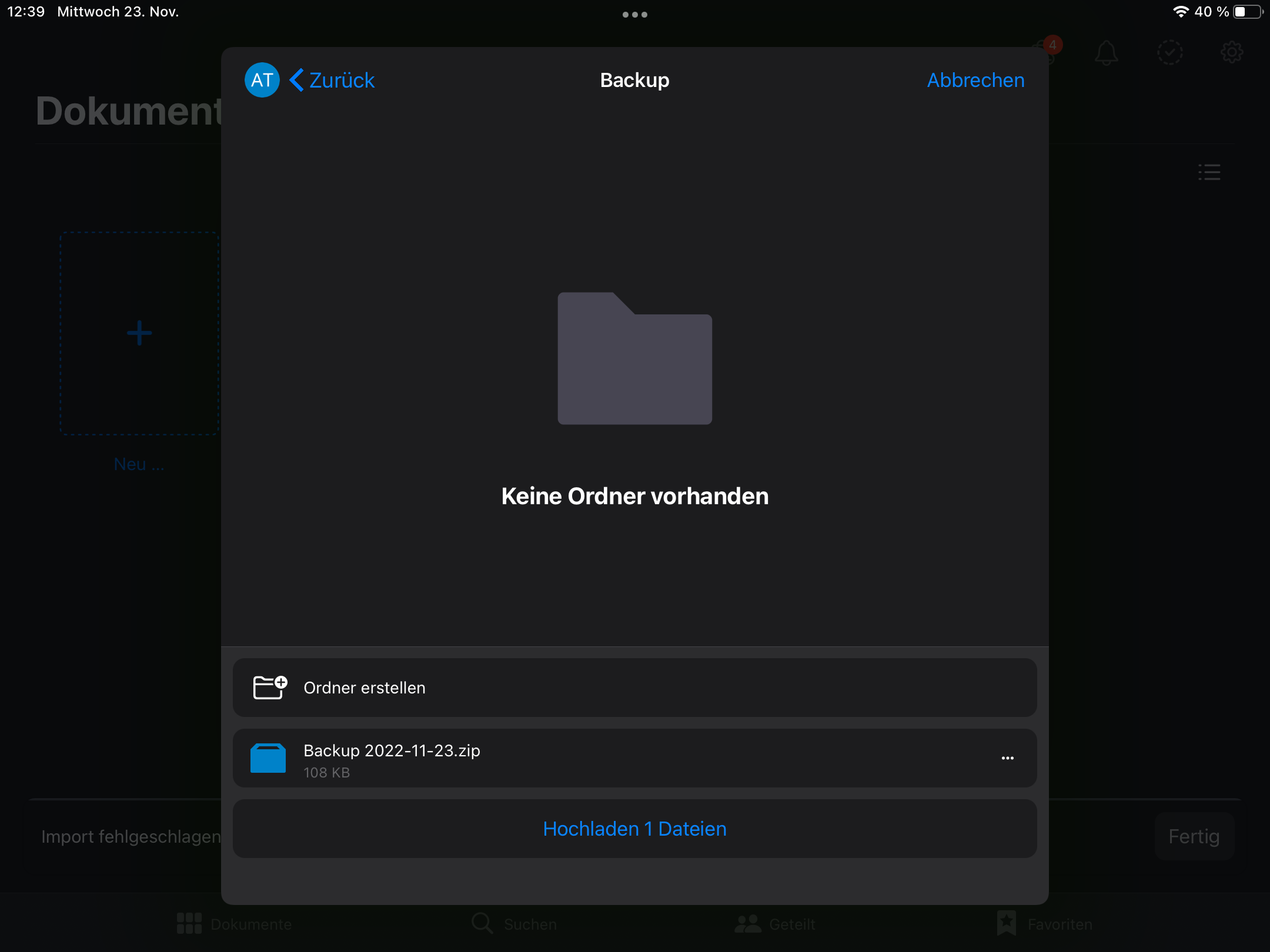Click the 108 KB file size
1270x952 pixels.
pyautogui.click(x=326, y=773)
